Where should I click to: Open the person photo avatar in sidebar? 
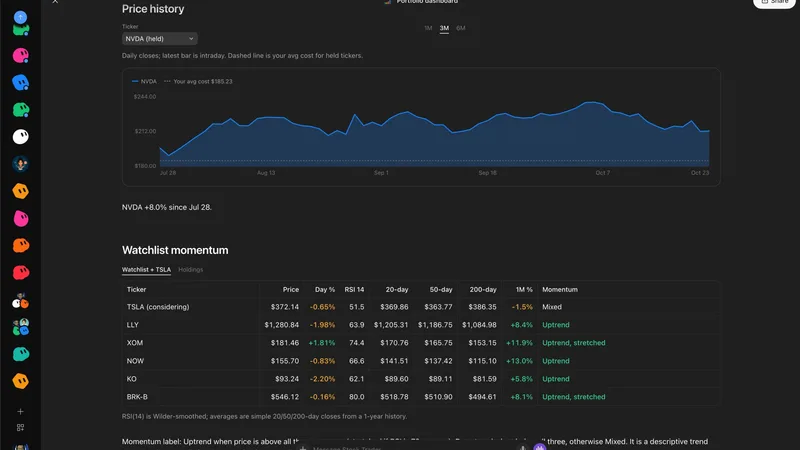20,164
